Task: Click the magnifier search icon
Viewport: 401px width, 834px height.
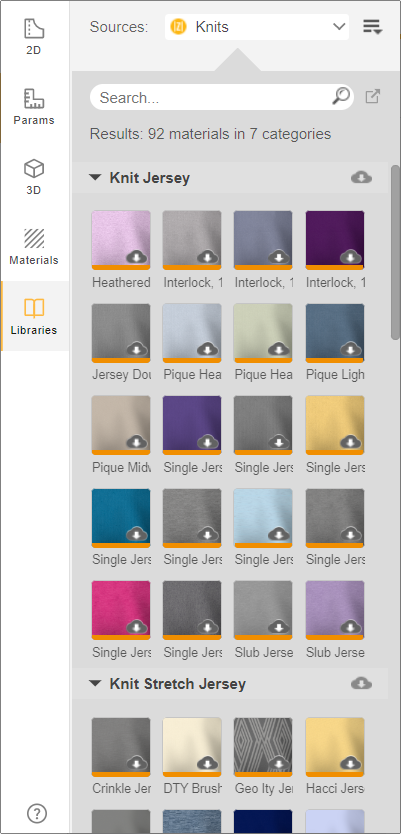Action: click(341, 96)
